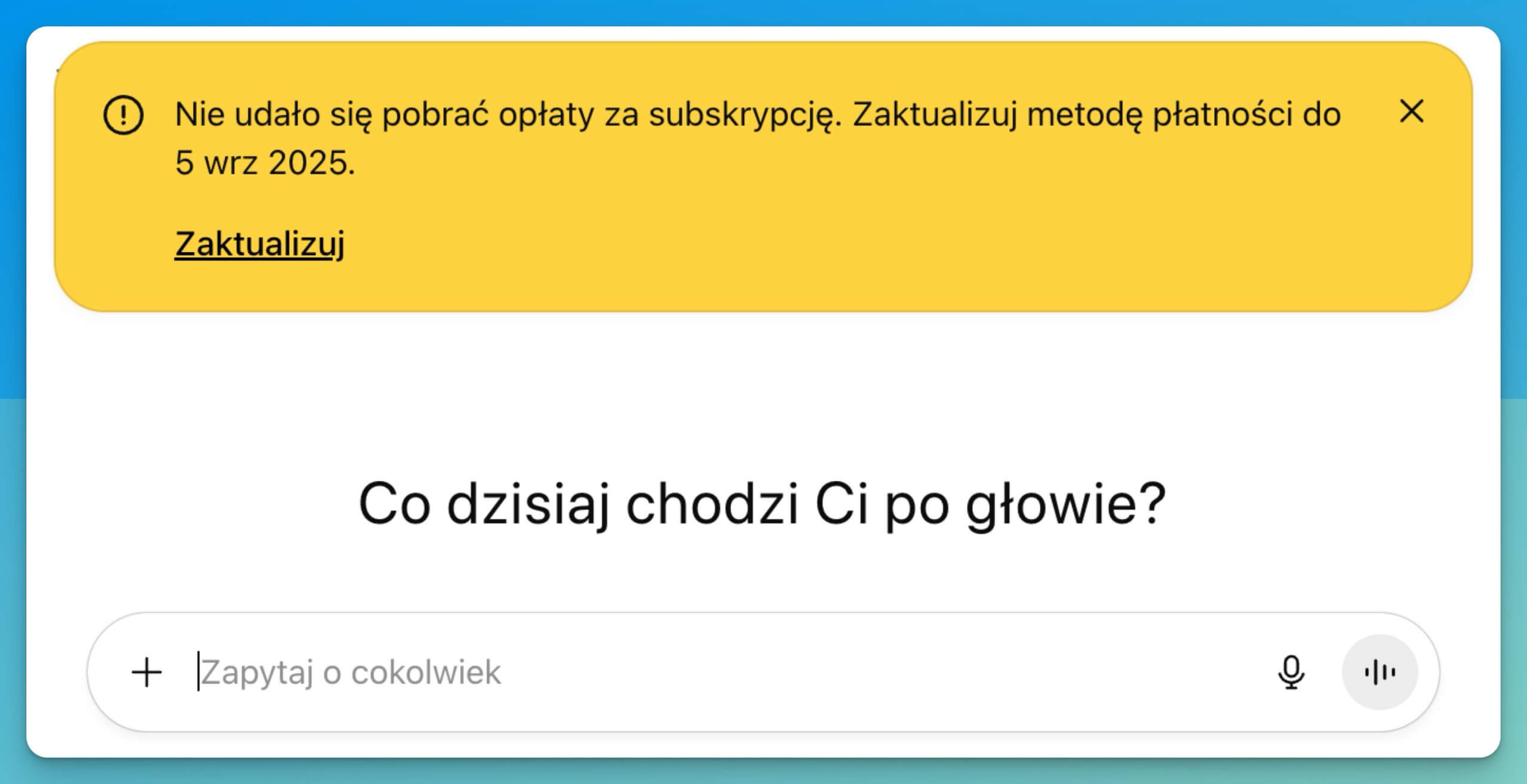The height and width of the screenshot is (784, 1527).
Task: Launch voice mode with the waveform button
Action: [x=1379, y=673]
